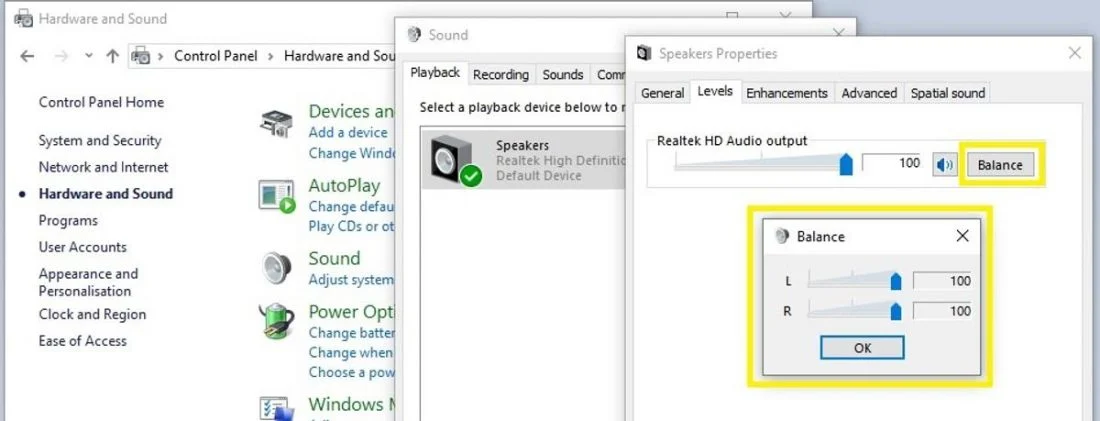The width and height of the screenshot is (1100, 421).
Task: Click the Hardware and Sound title bar icon
Action: 23,19
